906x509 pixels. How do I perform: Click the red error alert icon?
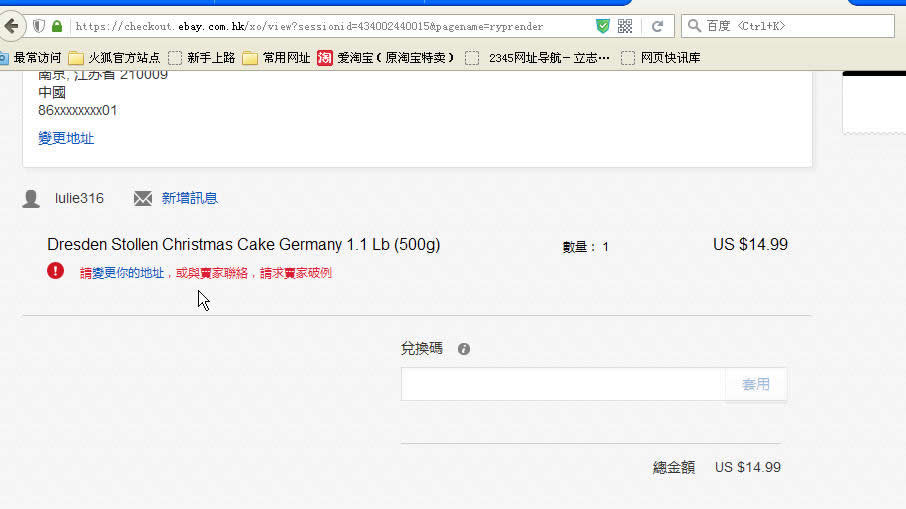(55, 270)
